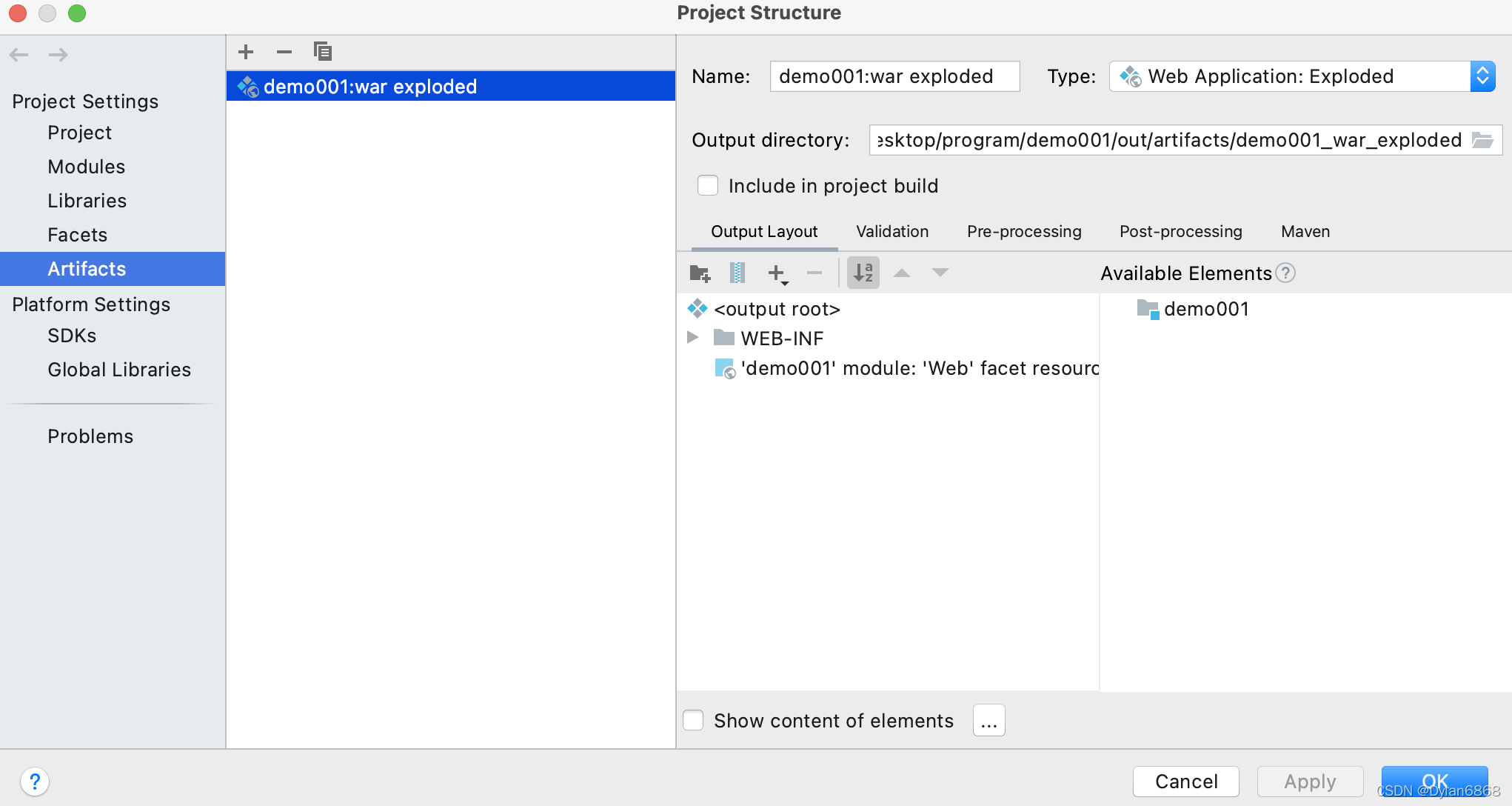Switch to the Validation tab
This screenshot has height=806, width=1512.
tap(892, 232)
